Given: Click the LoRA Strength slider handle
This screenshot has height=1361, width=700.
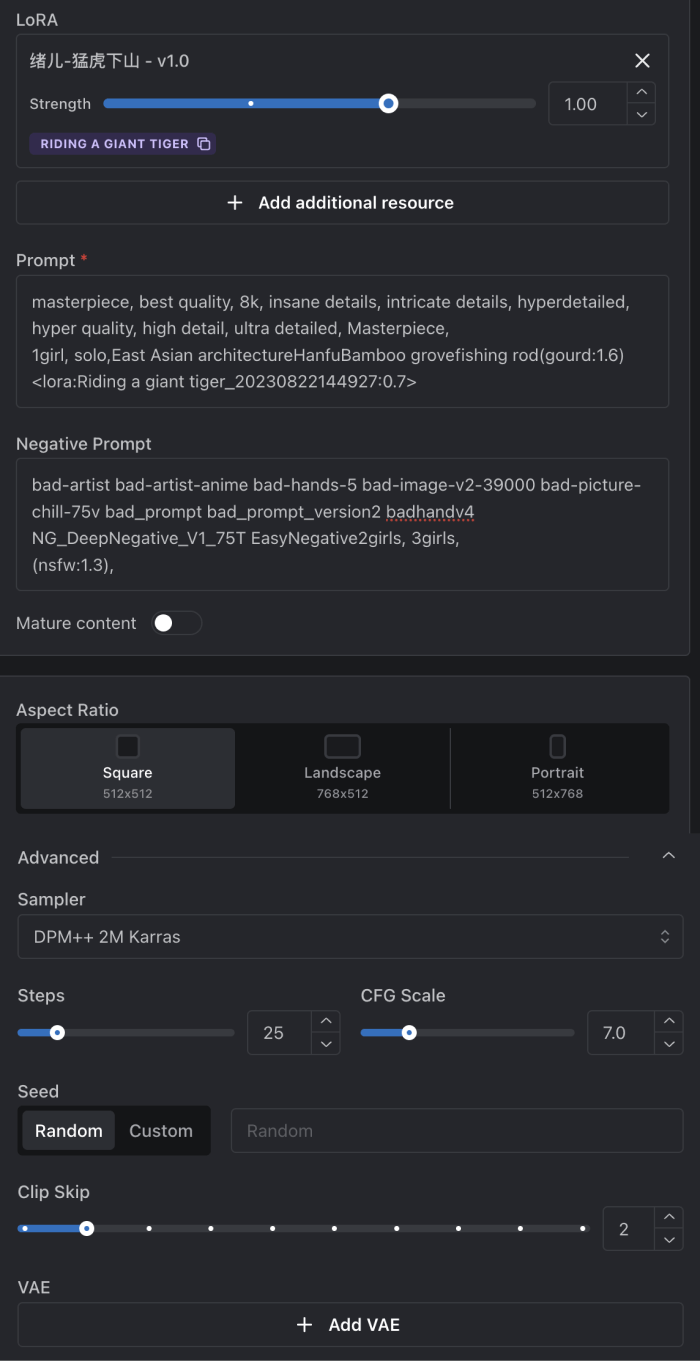Looking at the screenshot, I should point(388,103).
